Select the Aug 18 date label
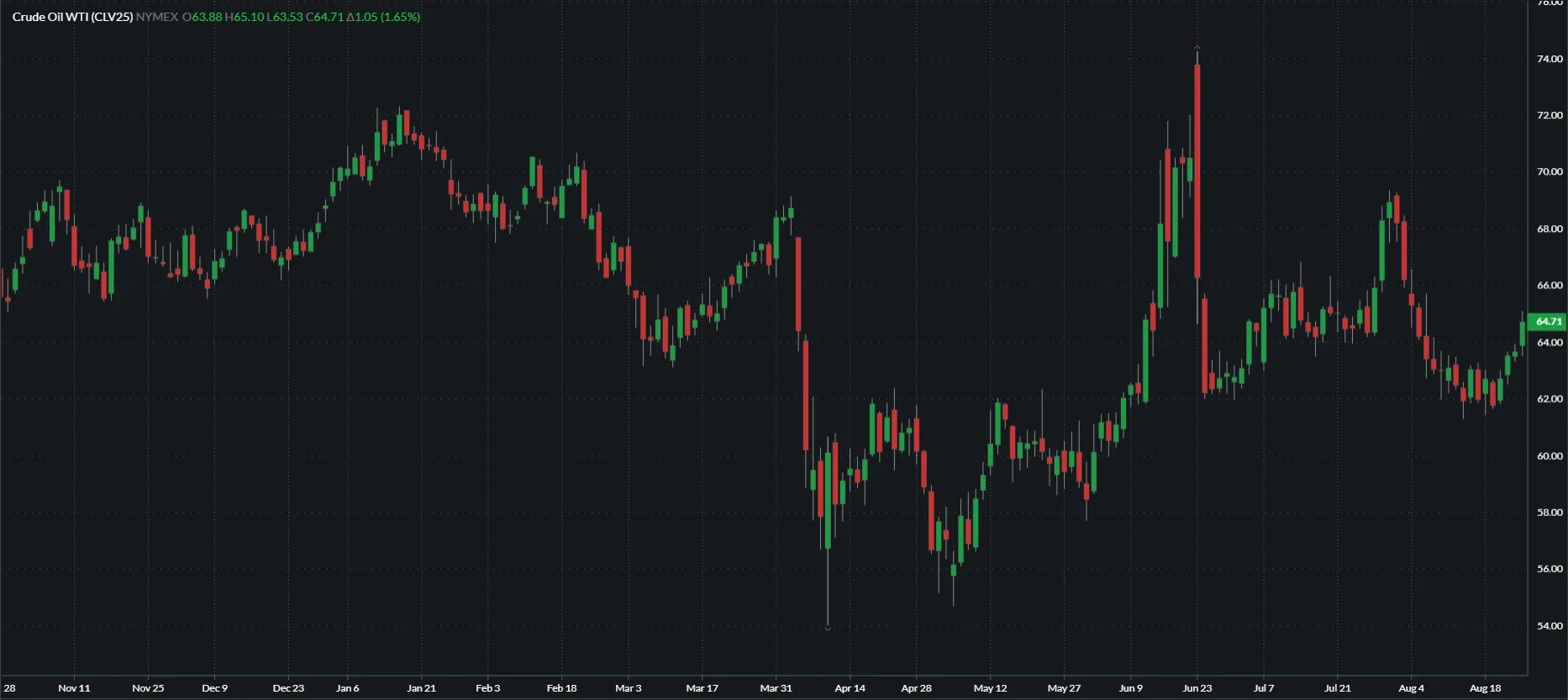Viewport: 1568px width, 700px height. 1485,688
